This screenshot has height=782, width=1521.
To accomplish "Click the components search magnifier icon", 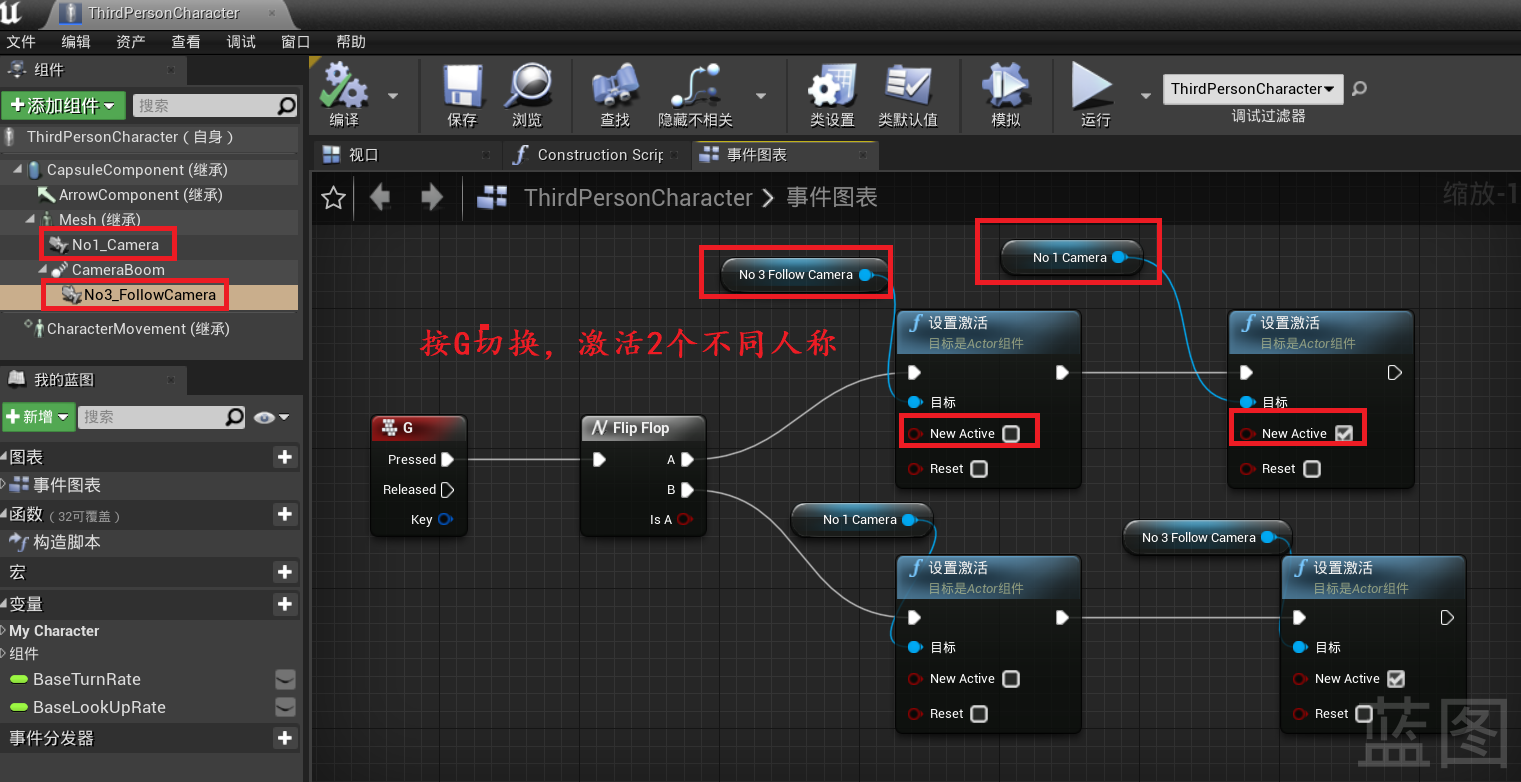I will [x=287, y=105].
